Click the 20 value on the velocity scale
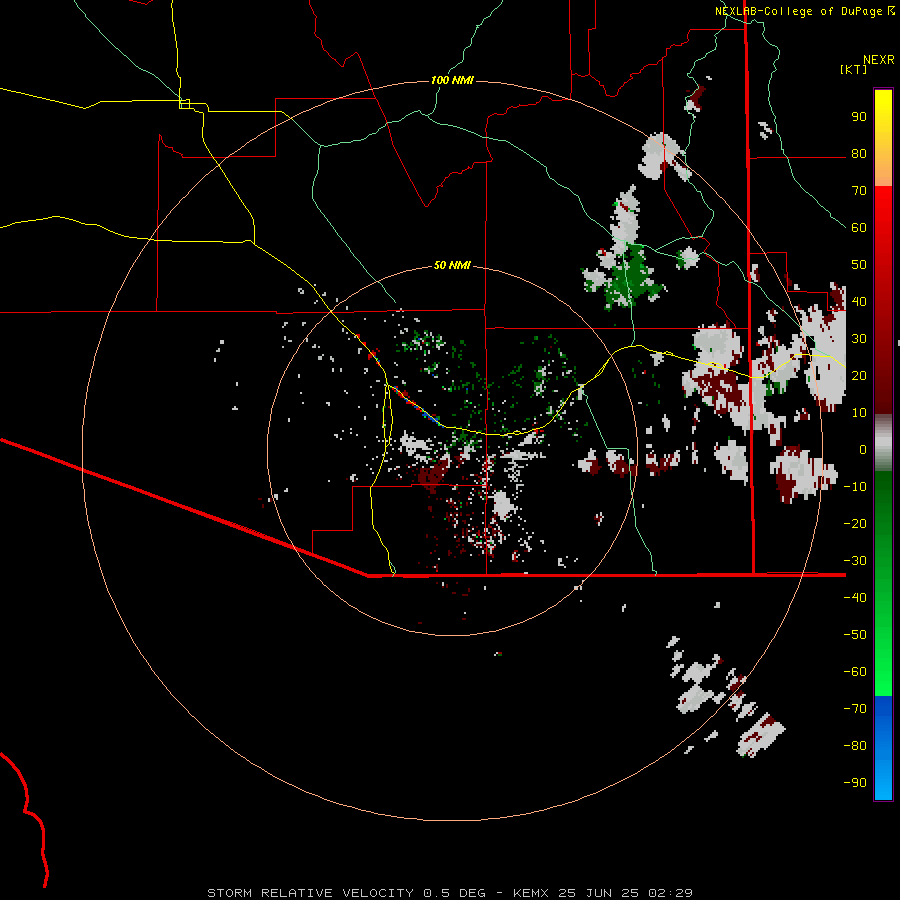This screenshot has width=900, height=900. (x=859, y=375)
